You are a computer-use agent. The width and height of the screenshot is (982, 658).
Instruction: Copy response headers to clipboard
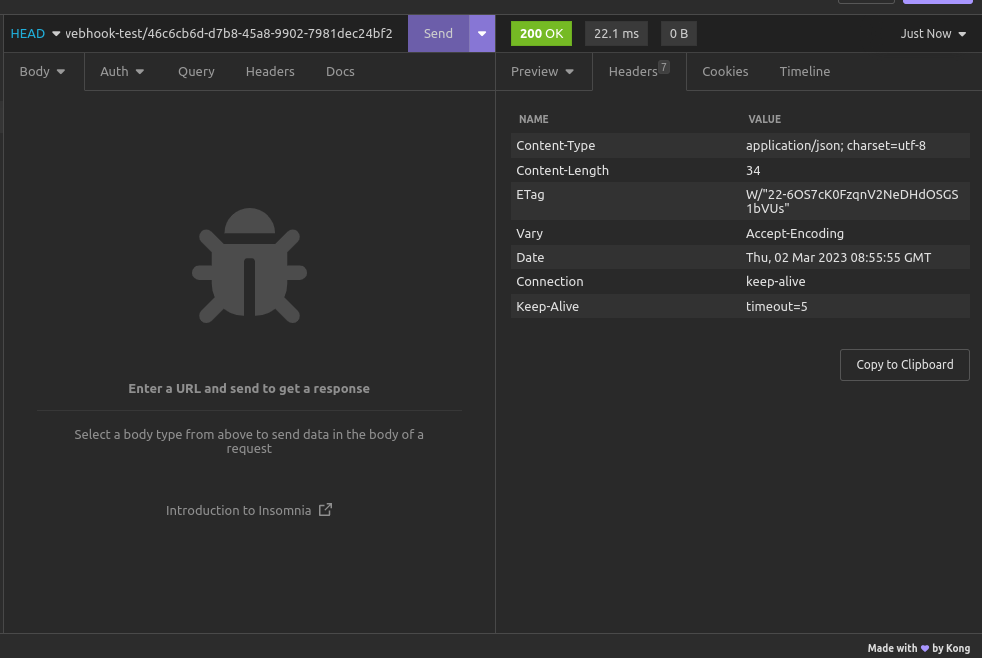click(x=904, y=365)
